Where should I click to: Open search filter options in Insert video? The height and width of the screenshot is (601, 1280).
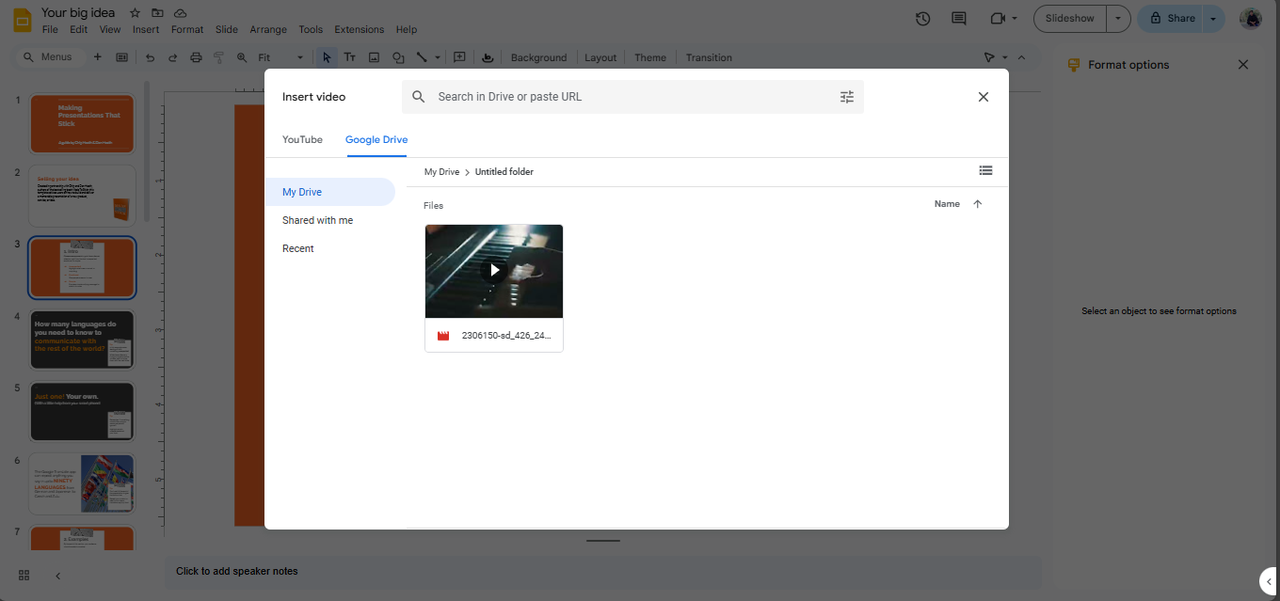847,97
